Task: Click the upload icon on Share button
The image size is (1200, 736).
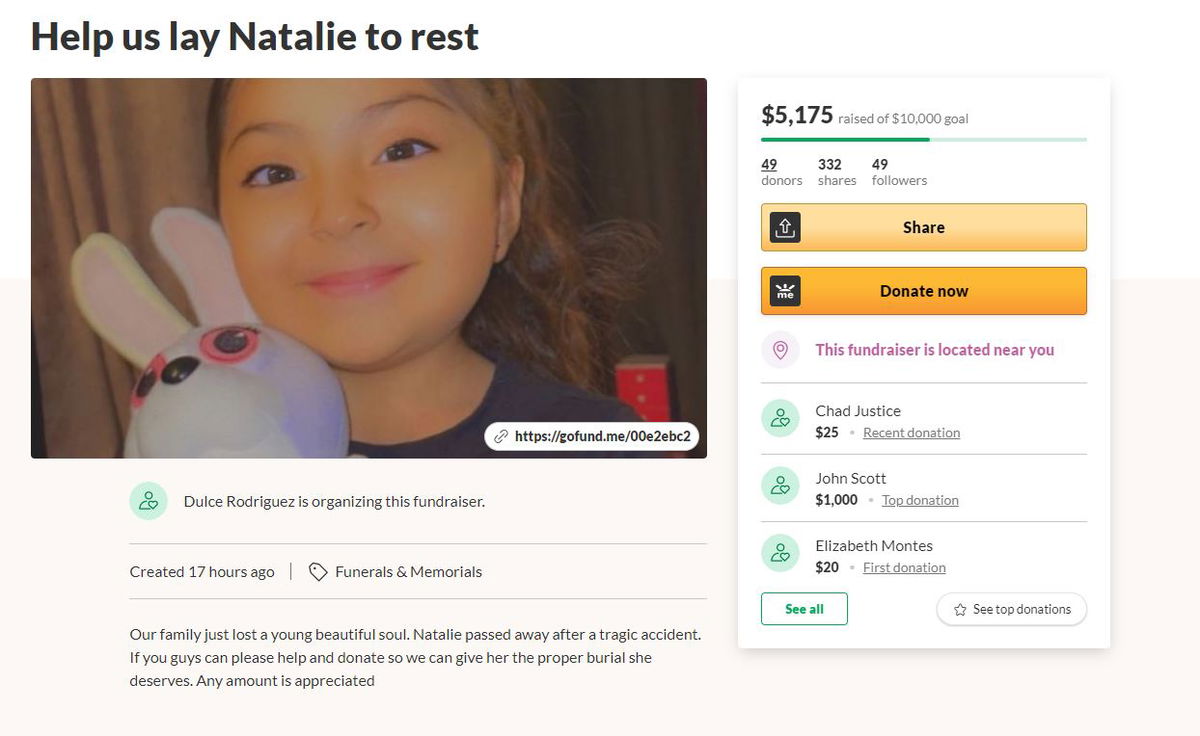Action: click(786, 228)
